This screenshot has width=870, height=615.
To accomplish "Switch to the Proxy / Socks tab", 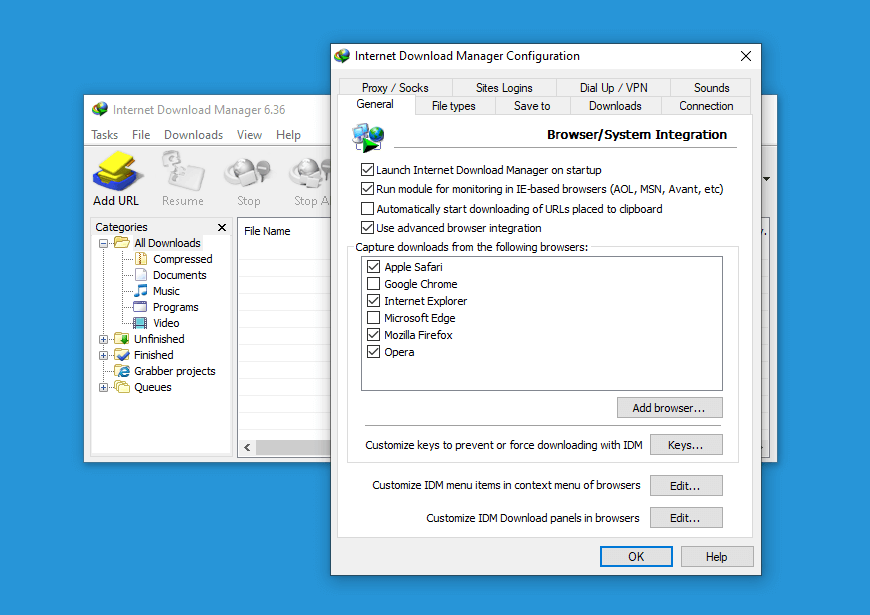I will pos(395,88).
